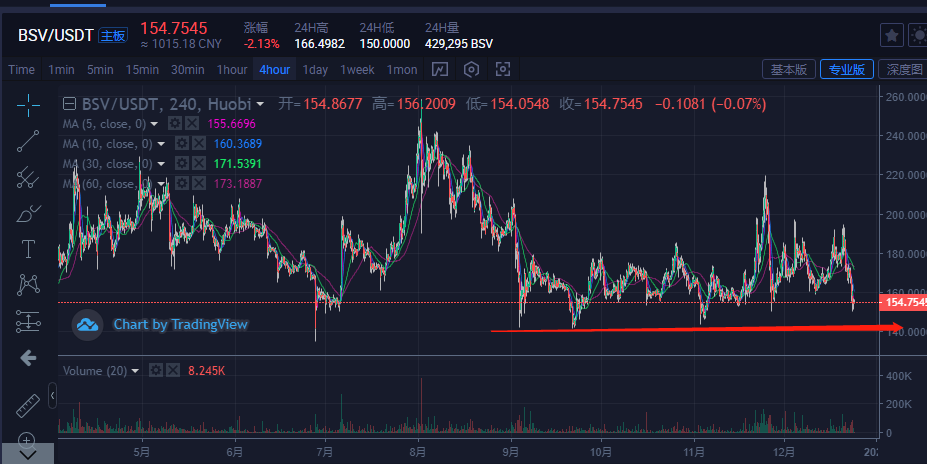Select the pitchfork drawing tool
Viewport: 927px width, 464px height.
(x=28, y=177)
